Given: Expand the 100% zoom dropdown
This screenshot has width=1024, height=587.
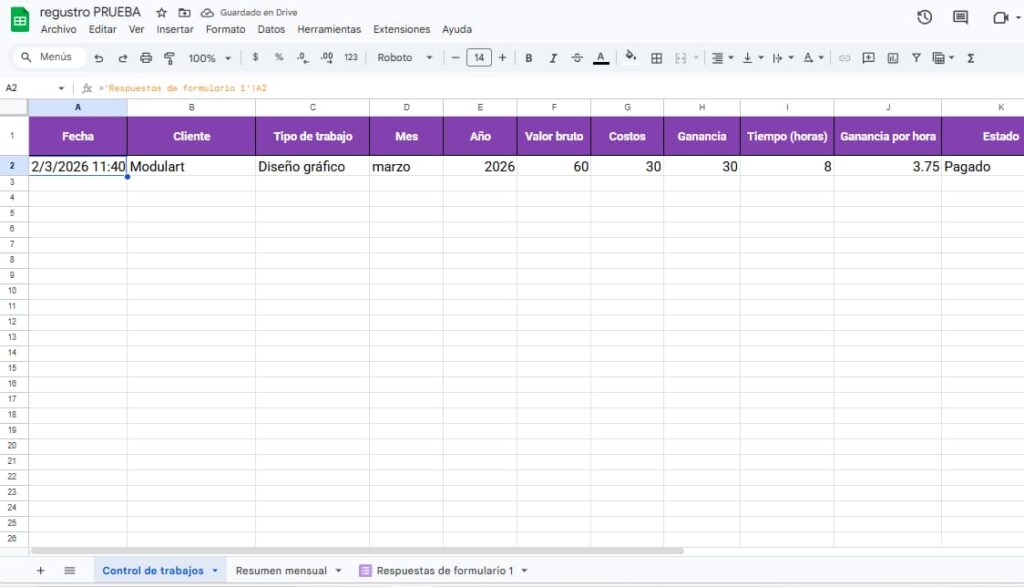Looking at the screenshot, I should pos(210,58).
